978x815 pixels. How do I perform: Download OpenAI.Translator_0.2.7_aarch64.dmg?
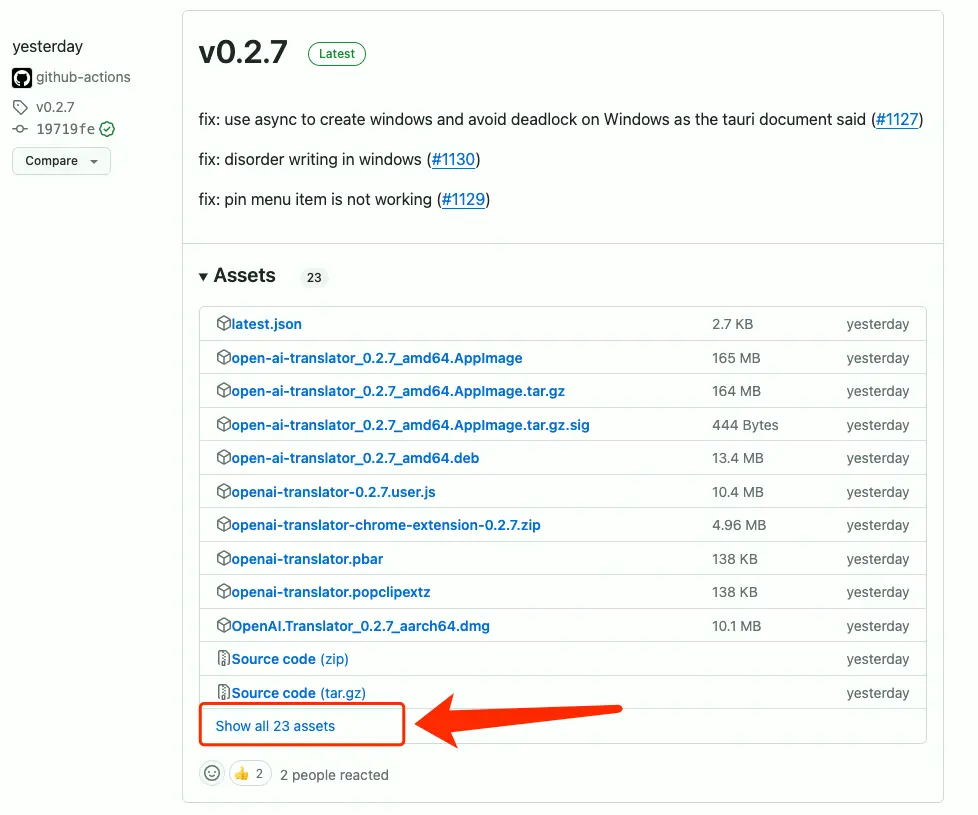(x=360, y=626)
